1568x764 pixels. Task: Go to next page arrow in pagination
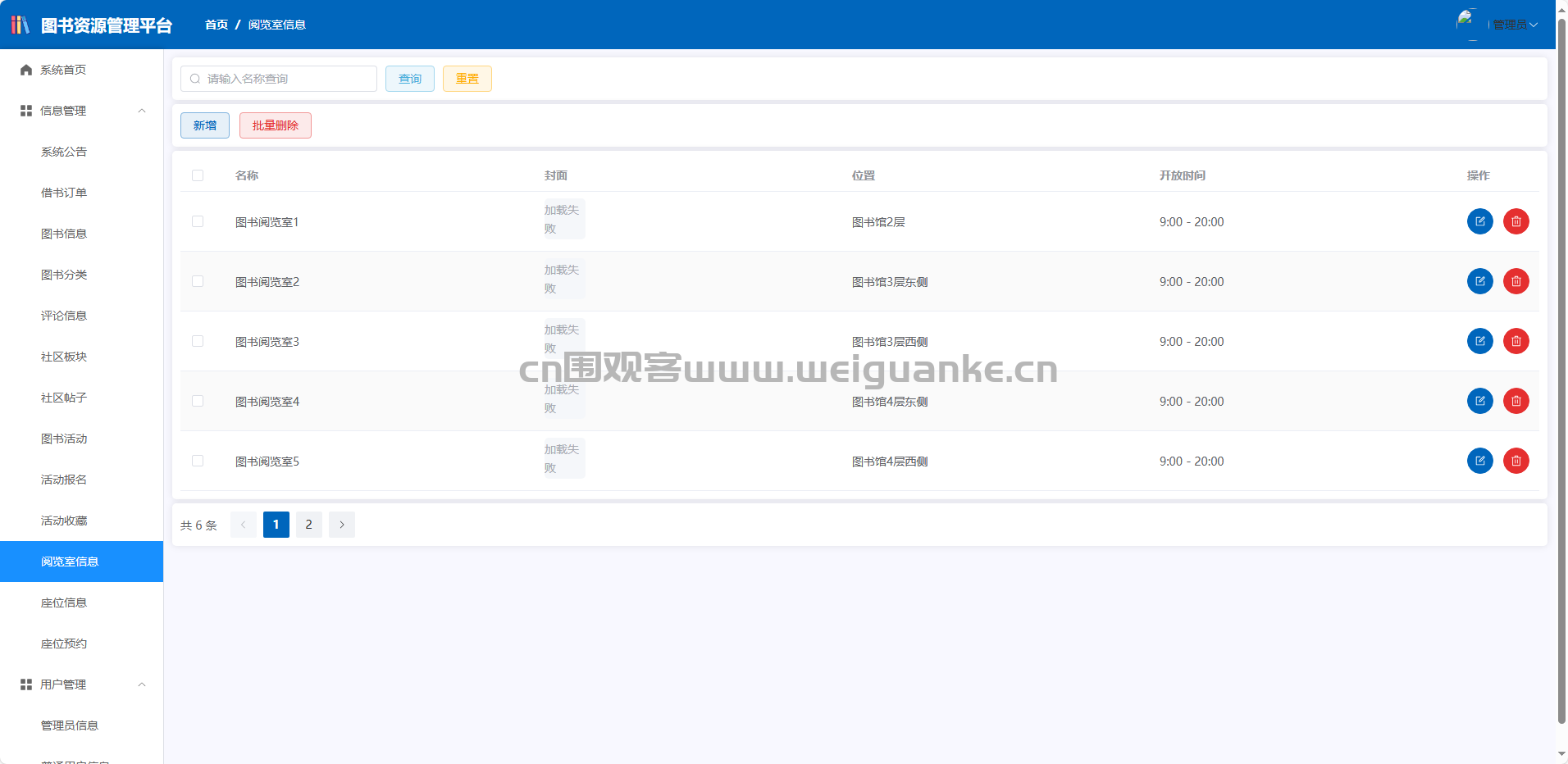click(342, 525)
